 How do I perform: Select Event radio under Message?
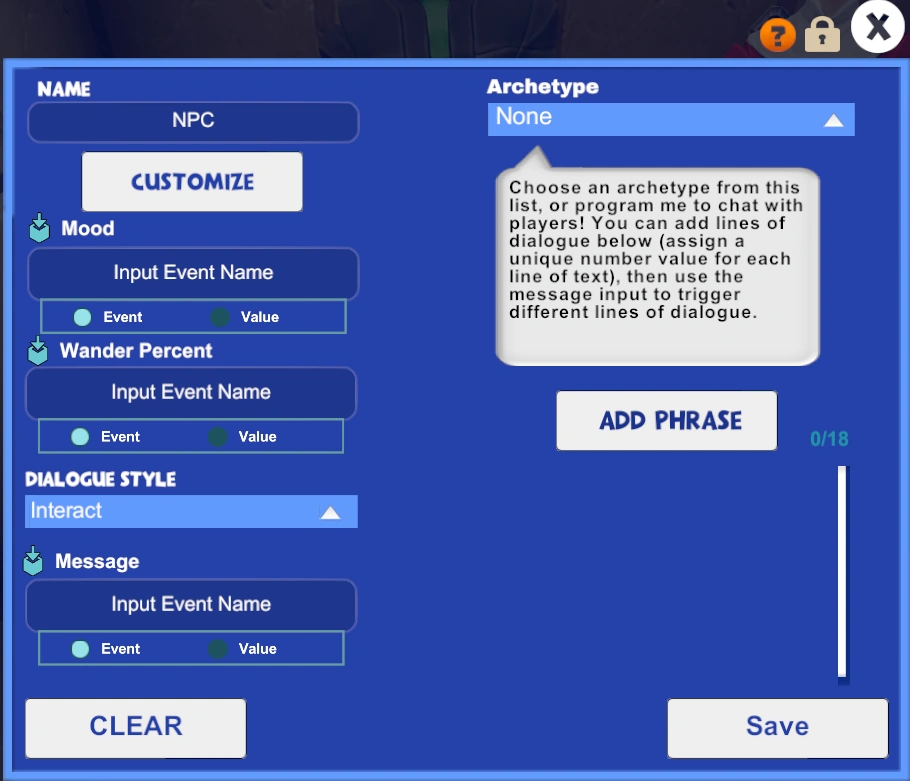pos(80,649)
